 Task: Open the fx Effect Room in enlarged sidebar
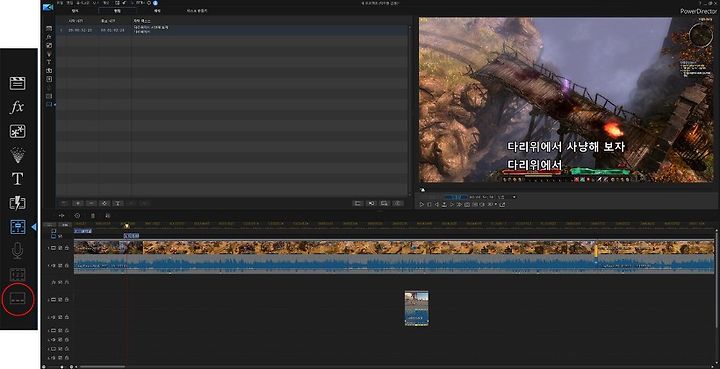(x=17, y=107)
